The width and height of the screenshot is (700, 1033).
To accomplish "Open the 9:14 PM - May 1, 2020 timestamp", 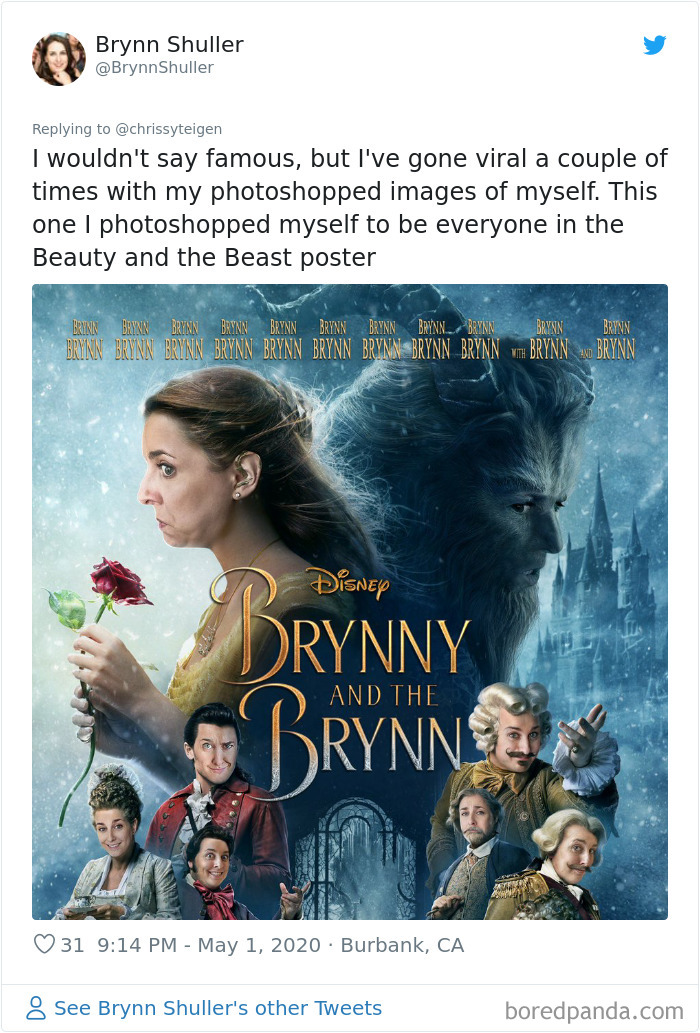I will pyautogui.click(x=209, y=945).
